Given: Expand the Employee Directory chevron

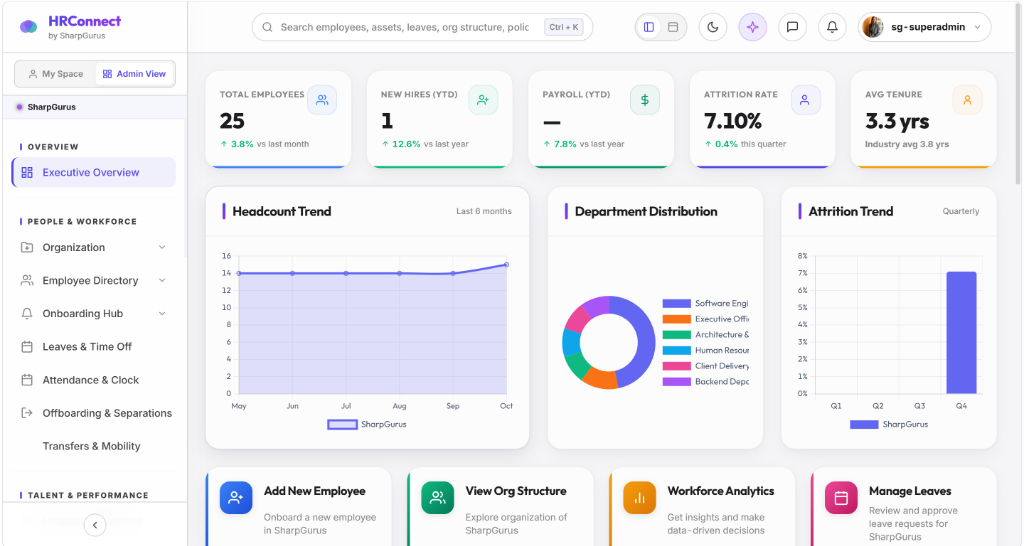Looking at the screenshot, I should (162, 280).
